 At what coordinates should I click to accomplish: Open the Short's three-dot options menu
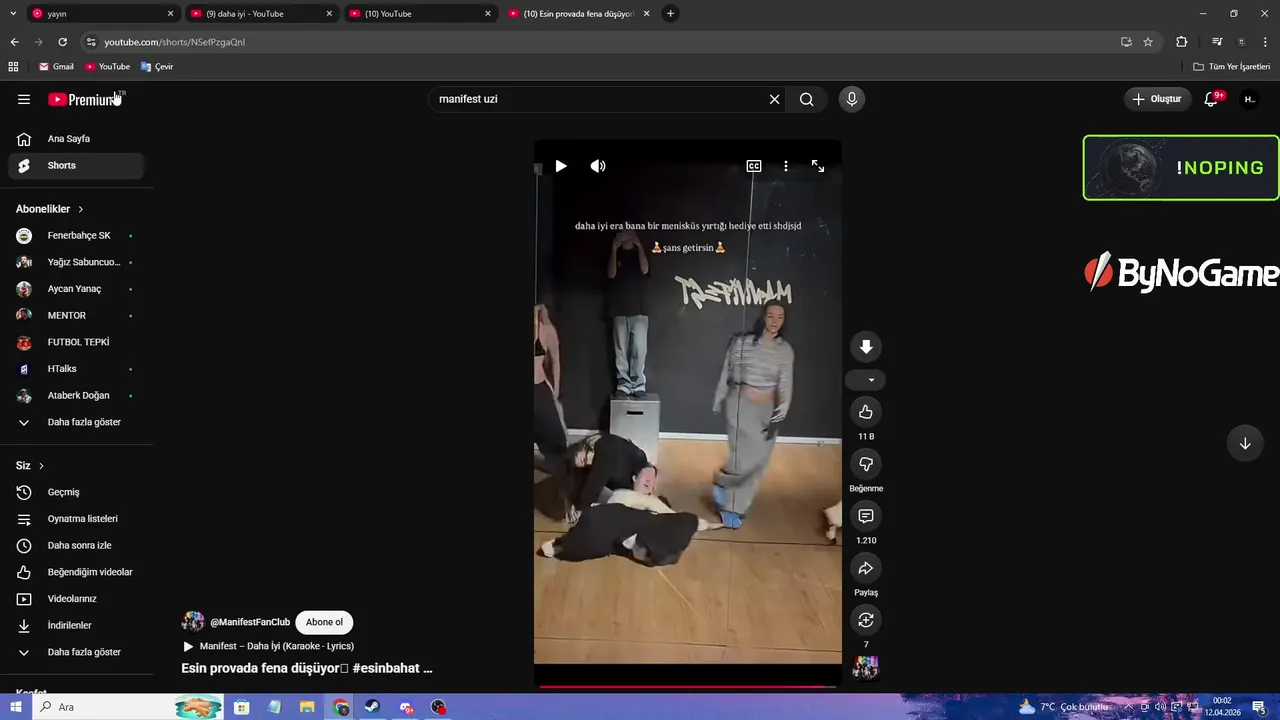(786, 166)
